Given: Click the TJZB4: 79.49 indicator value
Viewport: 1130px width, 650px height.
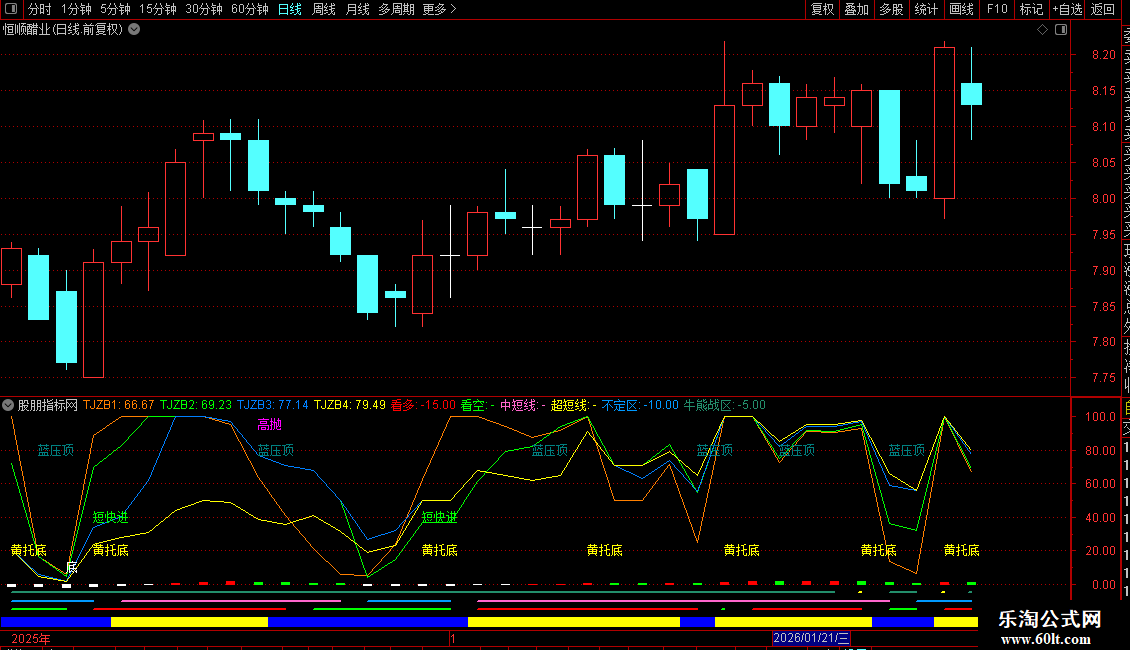Looking at the screenshot, I should [x=350, y=405].
